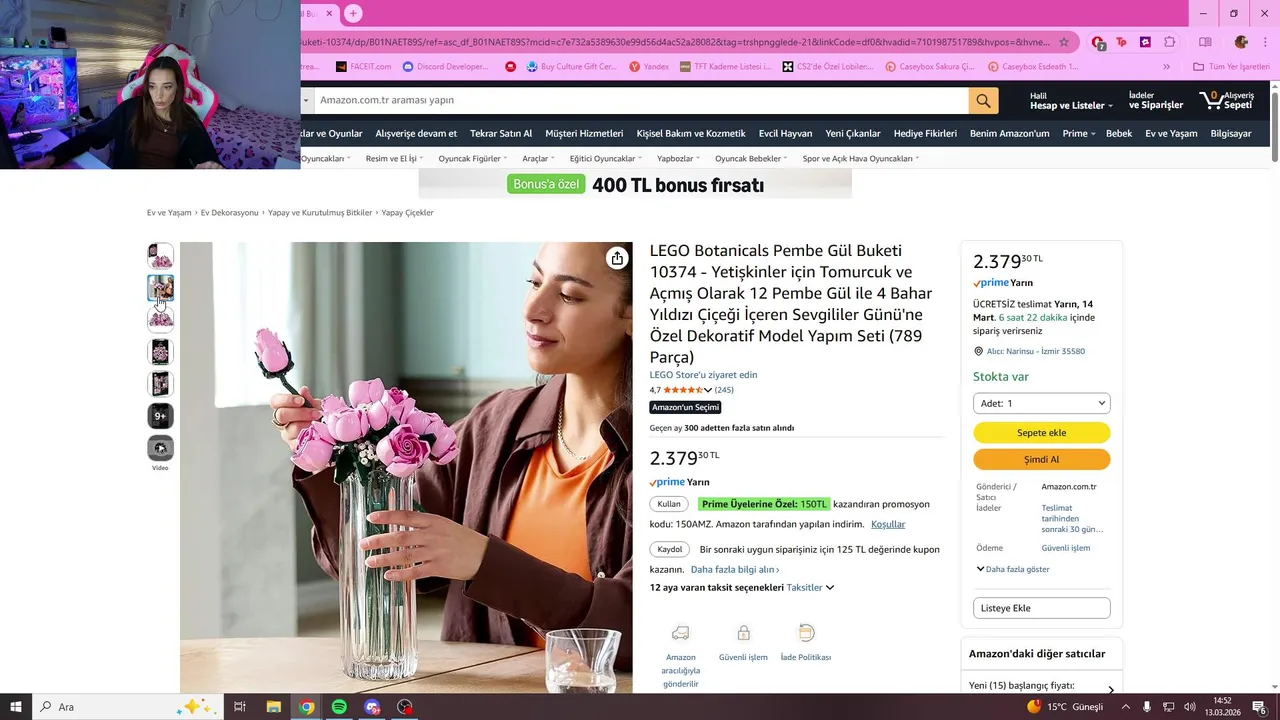Open the CS2'de Özel Lobiler bookmark

click(828, 67)
